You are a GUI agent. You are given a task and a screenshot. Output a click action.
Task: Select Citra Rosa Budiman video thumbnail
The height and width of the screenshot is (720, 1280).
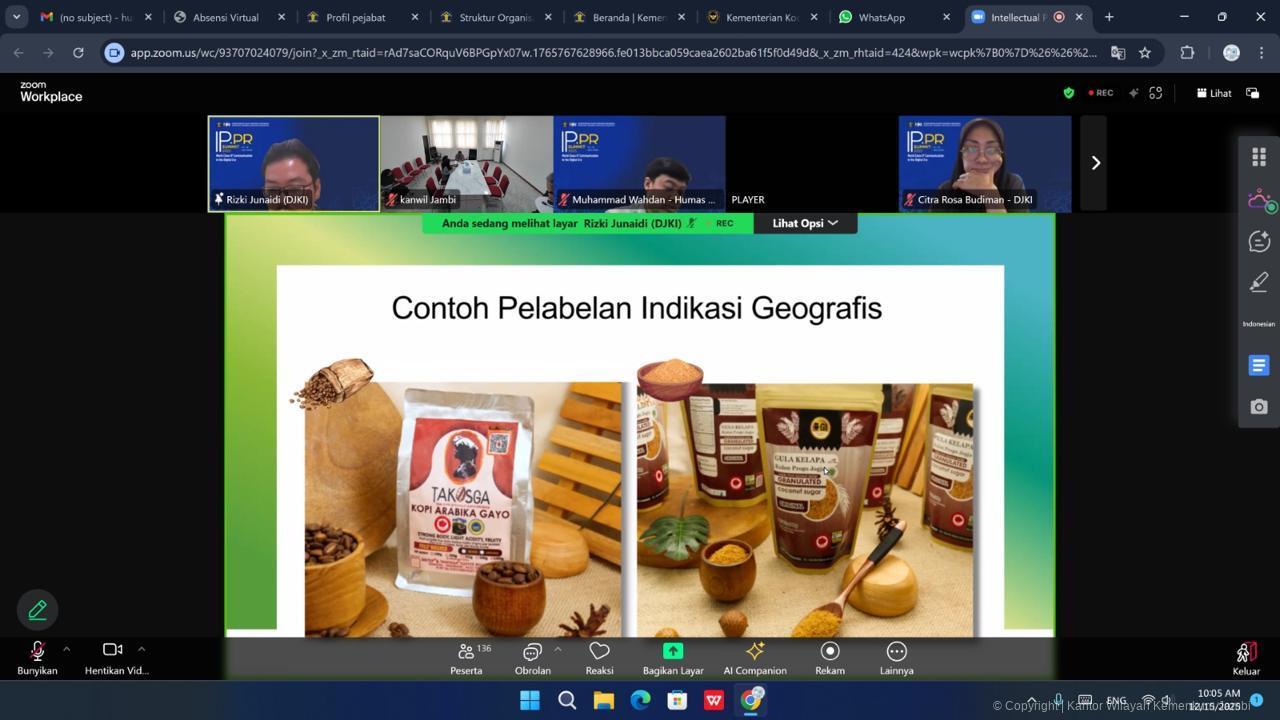point(985,163)
